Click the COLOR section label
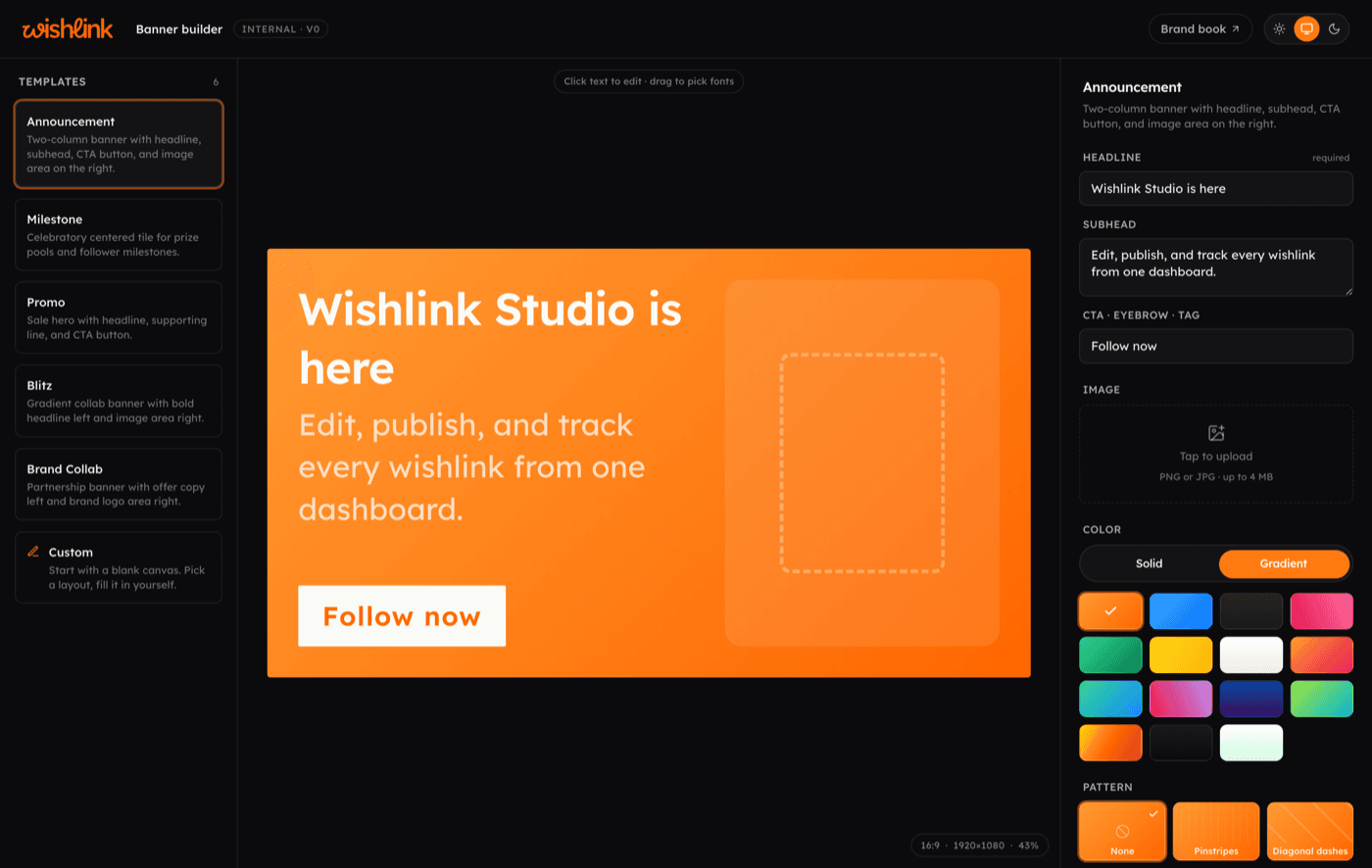The height and width of the screenshot is (868, 1372). click(x=1102, y=530)
